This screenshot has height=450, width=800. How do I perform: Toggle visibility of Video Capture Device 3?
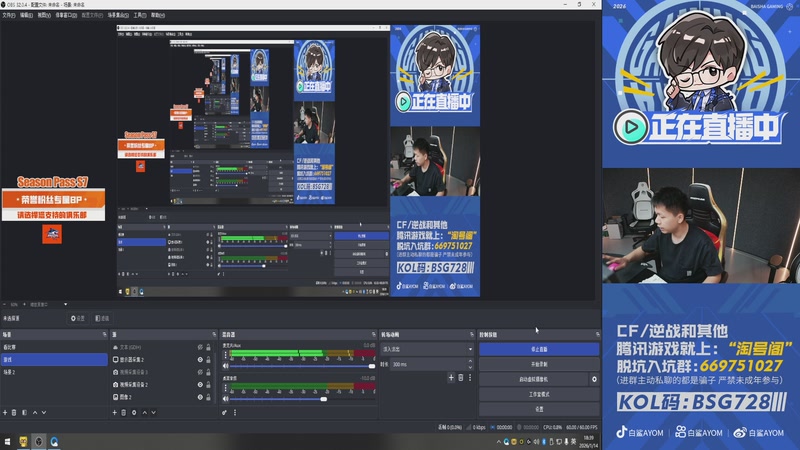coord(200,372)
